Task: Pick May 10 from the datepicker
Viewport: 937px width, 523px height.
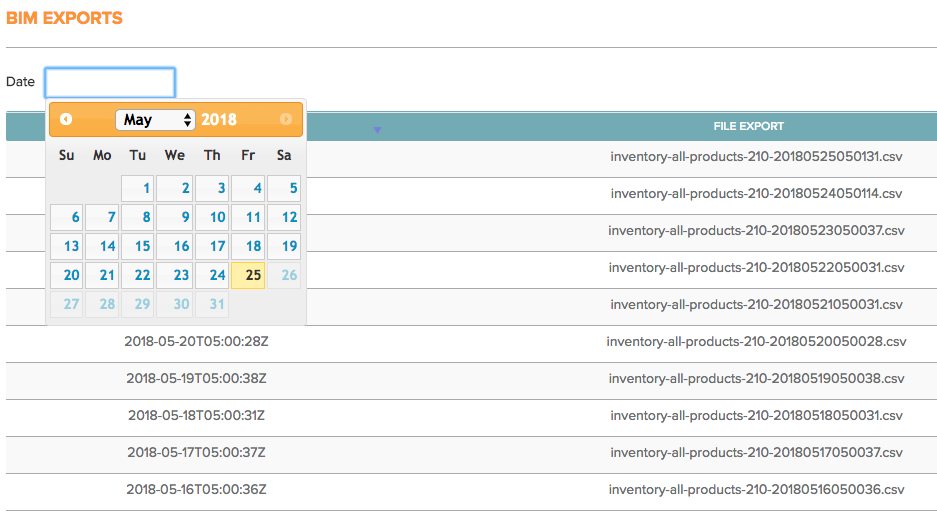Action: [x=212, y=217]
